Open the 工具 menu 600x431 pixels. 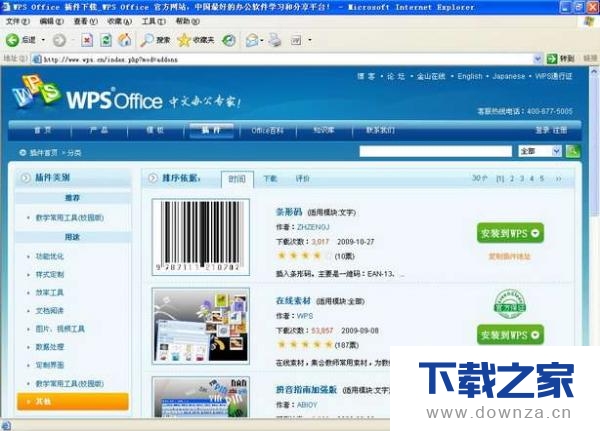pyautogui.click(x=153, y=21)
